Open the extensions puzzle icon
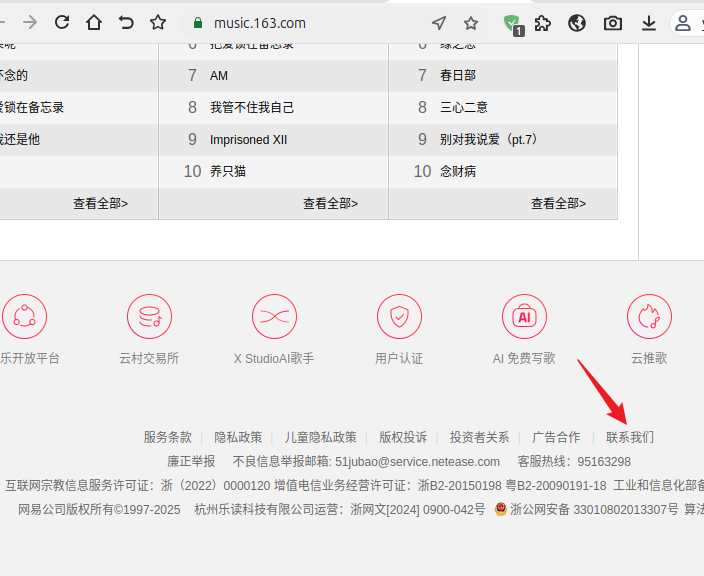This screenshot has width=704, height=576. click(543, 23)
